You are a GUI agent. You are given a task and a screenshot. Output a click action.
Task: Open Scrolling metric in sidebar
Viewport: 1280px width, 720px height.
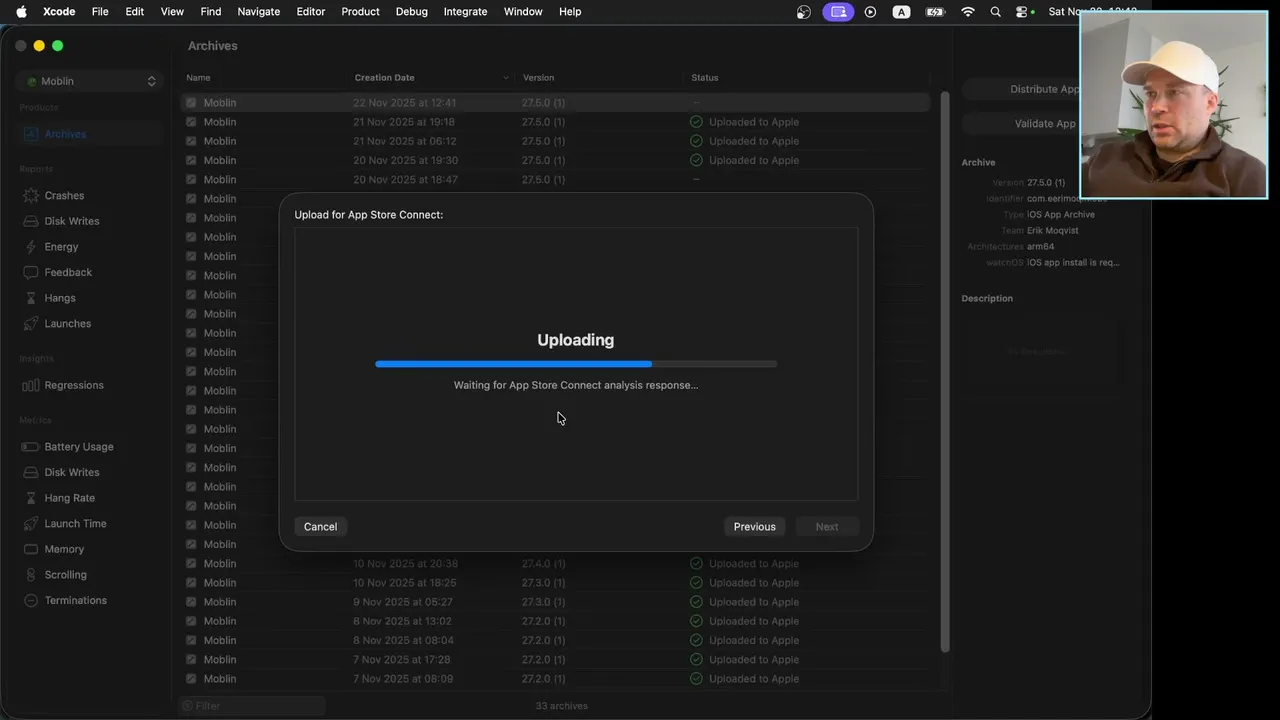pos(65,575)
